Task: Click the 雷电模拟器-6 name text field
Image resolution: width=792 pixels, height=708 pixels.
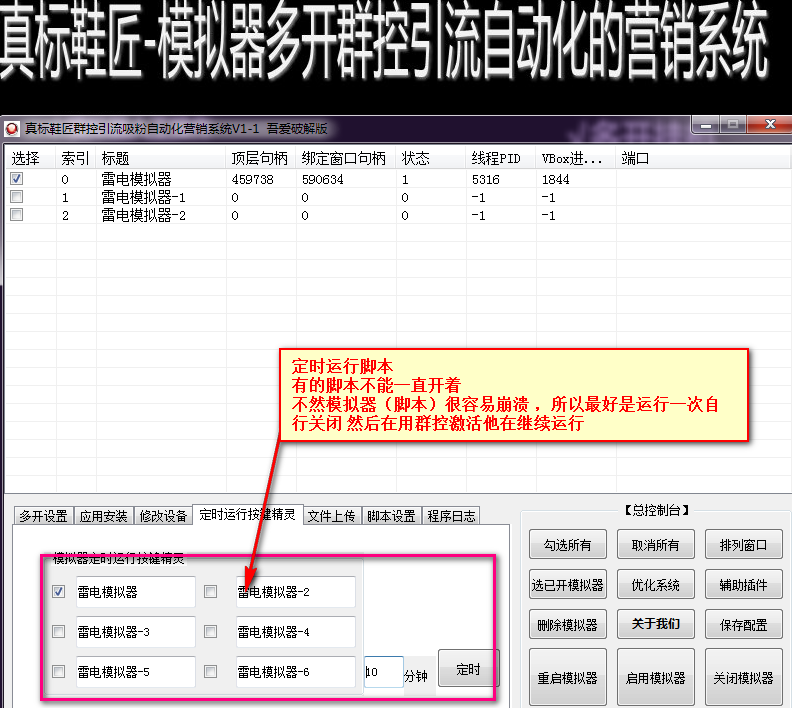Action: pos(295,671)
